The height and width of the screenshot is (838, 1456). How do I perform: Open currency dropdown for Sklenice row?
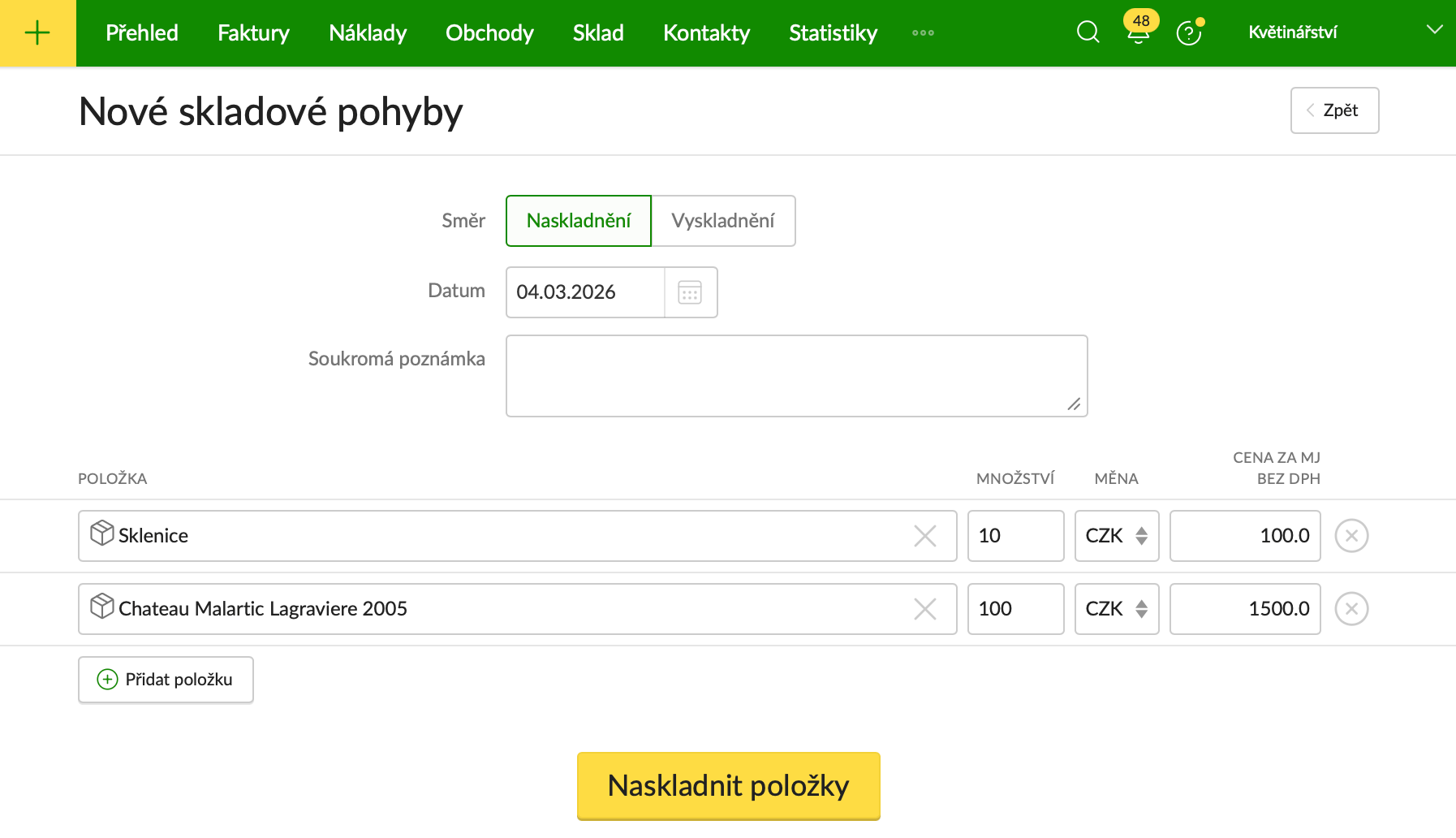coord(1116,536)
